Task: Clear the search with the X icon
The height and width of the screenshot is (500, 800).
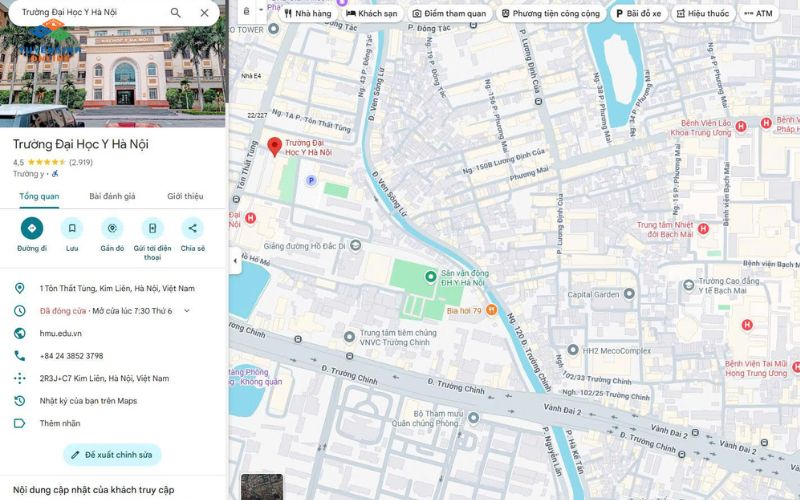Action: tap(204, 13)
